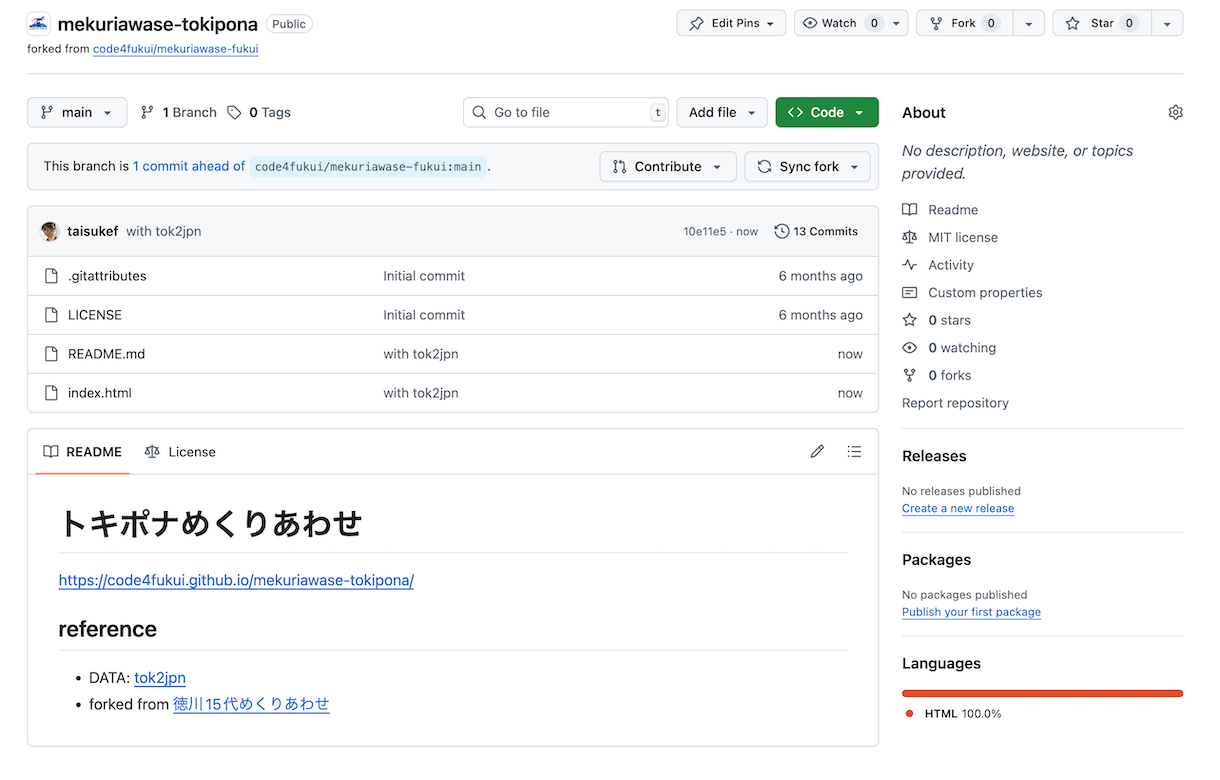
Task: Switch to the README tab
Action: click(82, 452)
